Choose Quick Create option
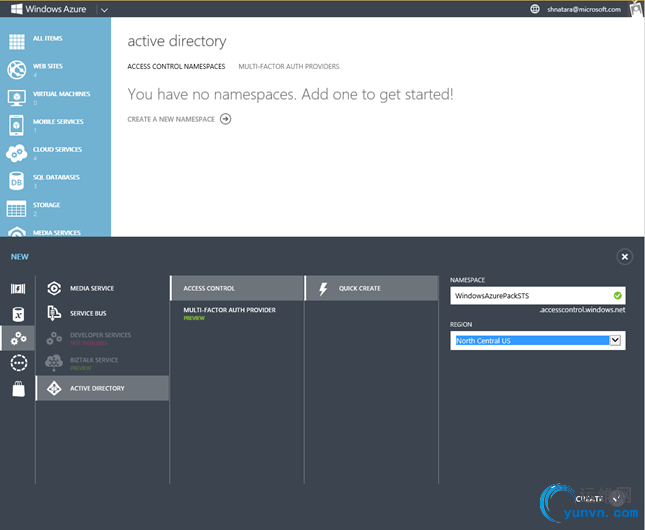The height and width of the screenshot is (530, 645). (x=372, y=288)
